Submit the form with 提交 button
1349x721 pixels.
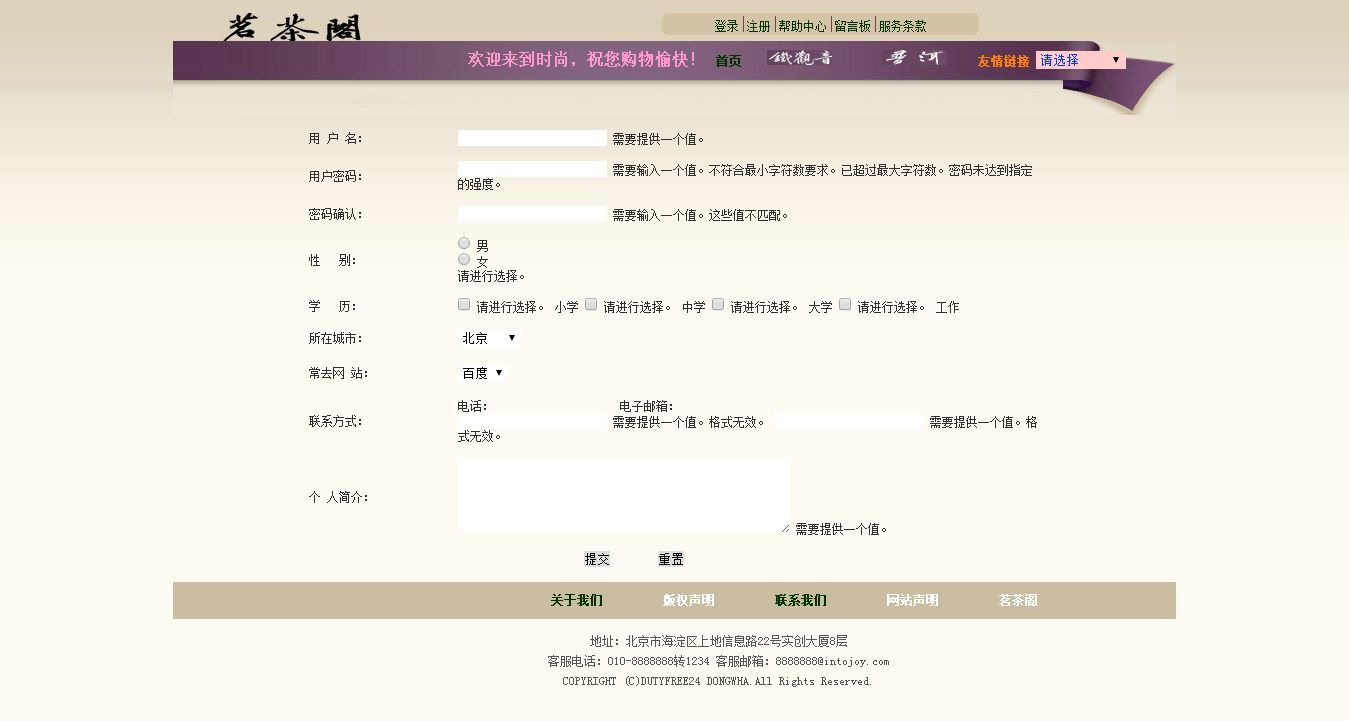(597, 559)
